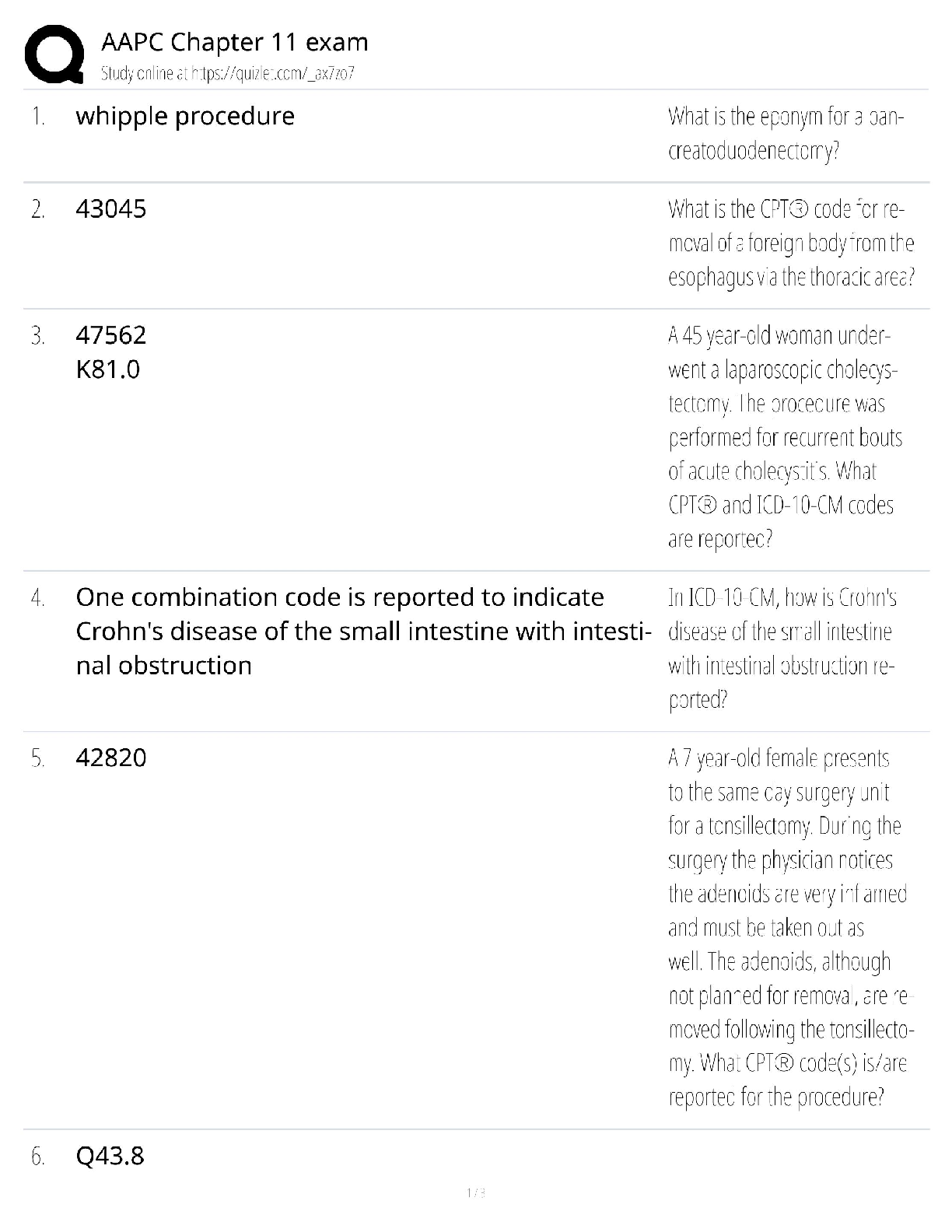Click the Crohn's disease ICD-10-CM question
This screenshot has width=952, height=1232.
[782, 648]
